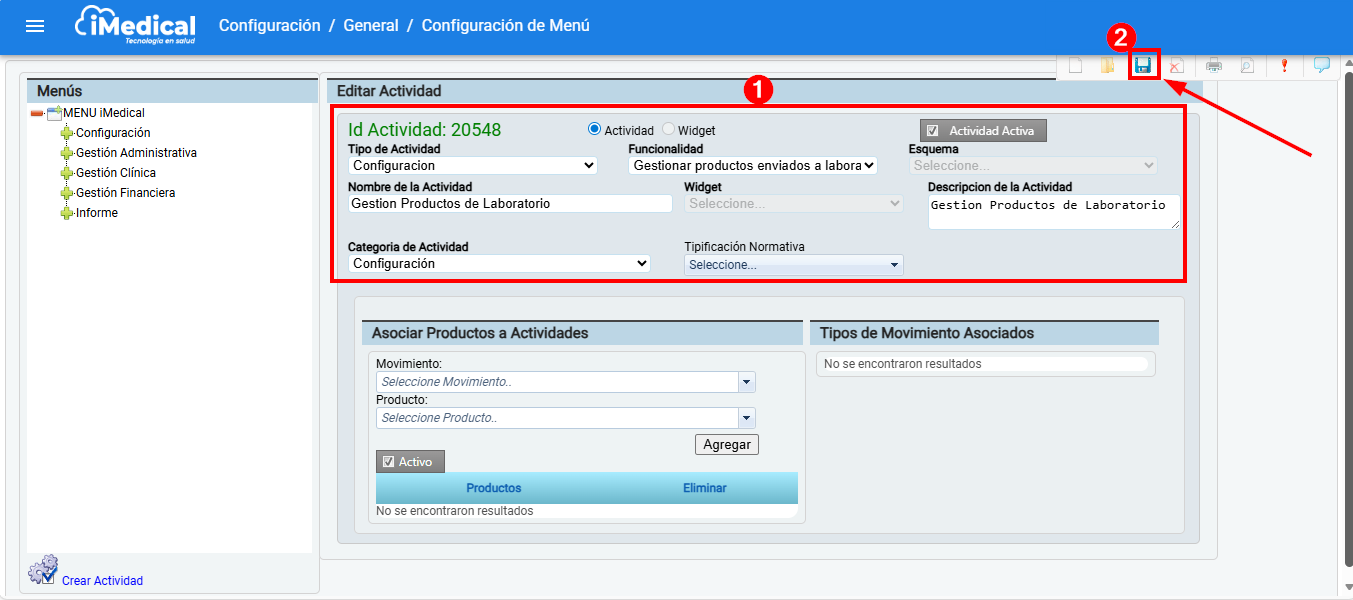The height and width of the screenshot is (600, 1353).
Task: Toggle the Actividad Activa checkbox
Action: point(932,131)
